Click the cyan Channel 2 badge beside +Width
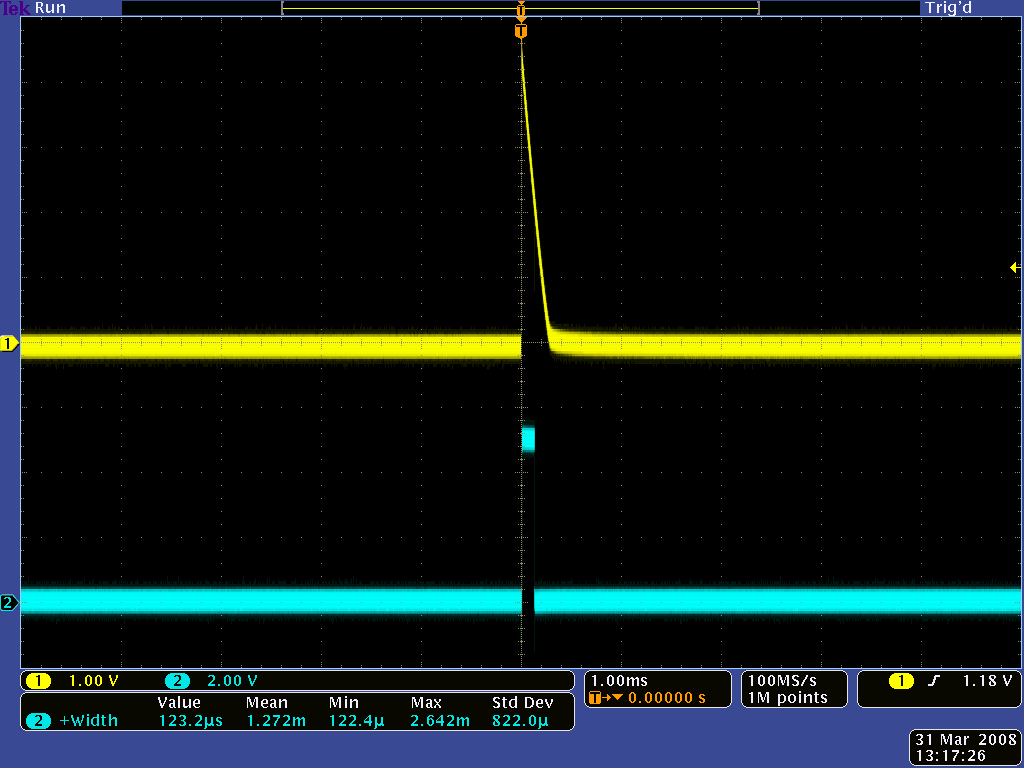This screenshot has height=768, width=1024. click(38, 719)
